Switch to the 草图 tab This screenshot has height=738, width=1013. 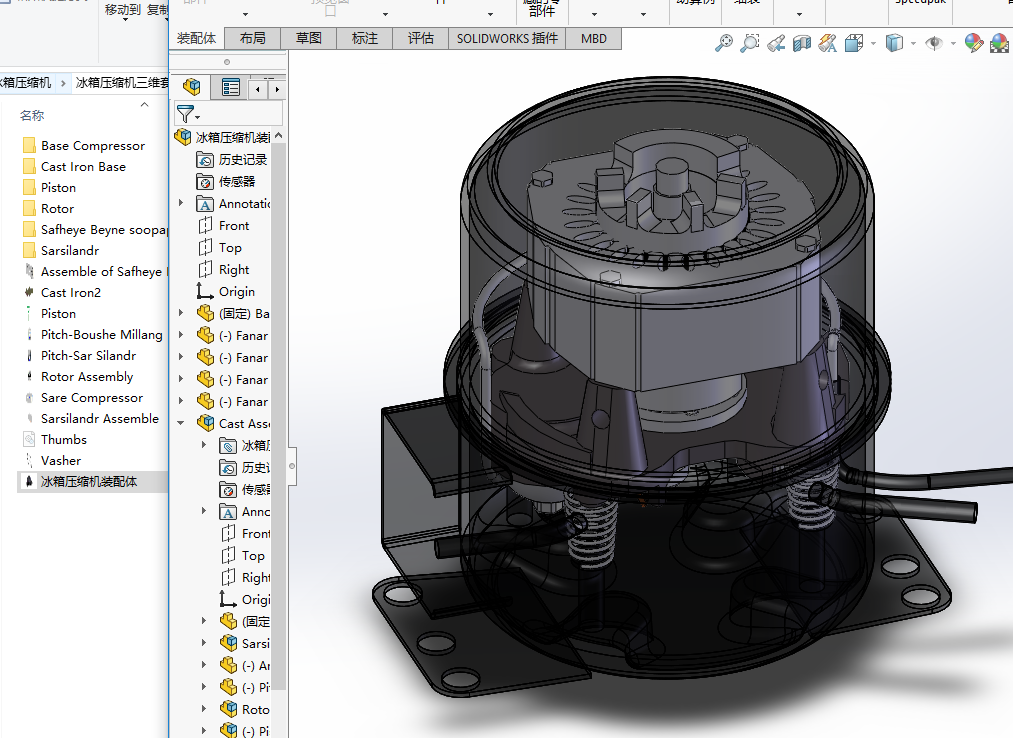(309, 38)
